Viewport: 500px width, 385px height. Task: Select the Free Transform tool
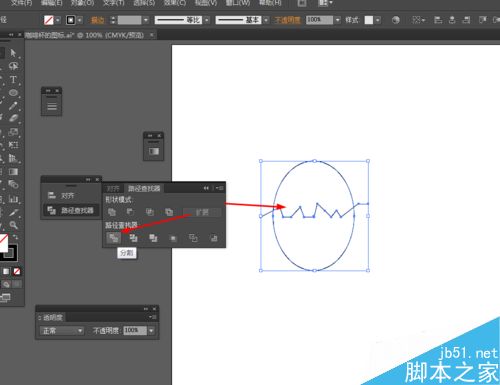[x=13, y=145]
